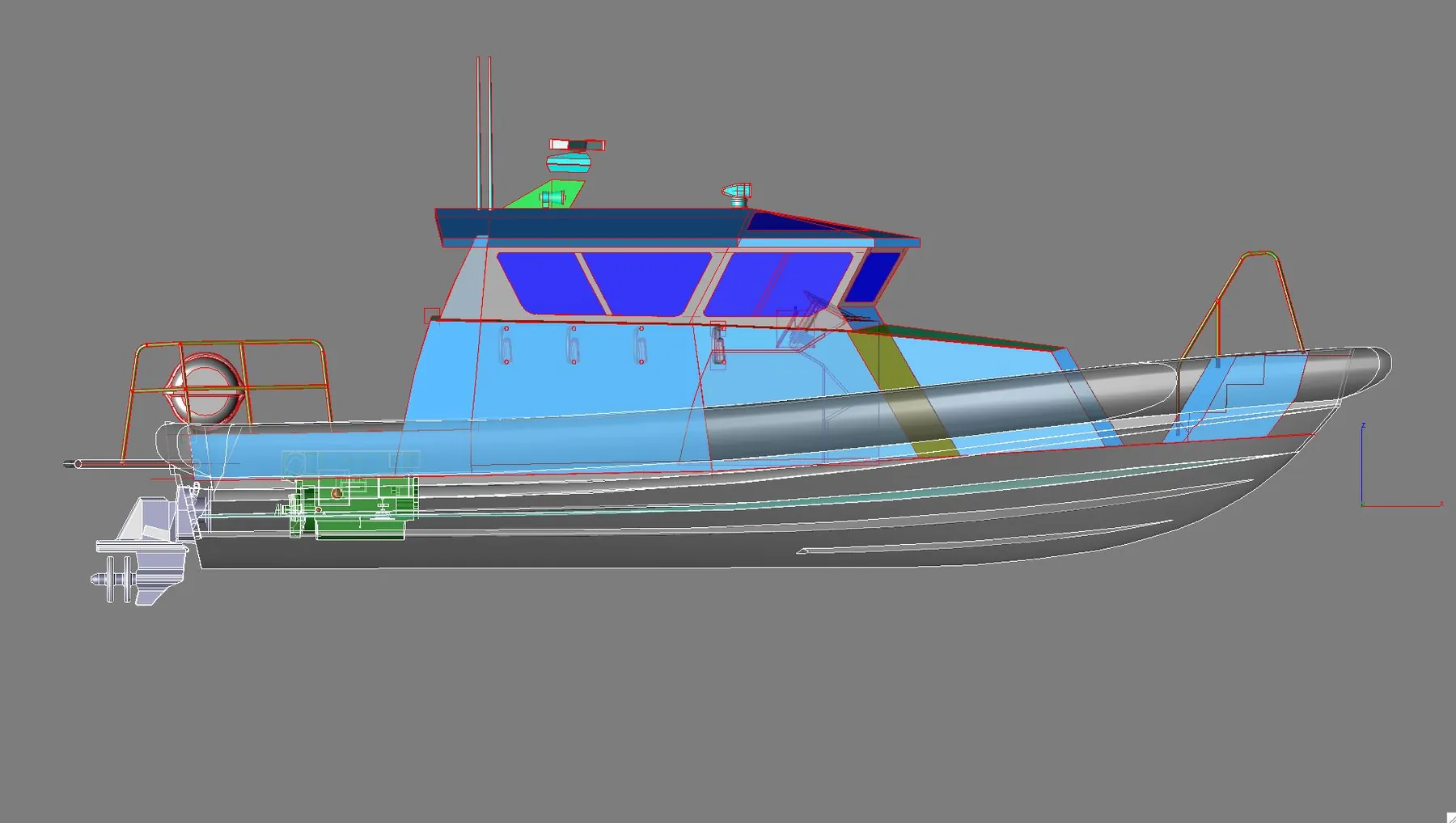The image size is (1456, 823).
Task: Click the world axis indicator near the bow
Action: [x=1401, y=466]
